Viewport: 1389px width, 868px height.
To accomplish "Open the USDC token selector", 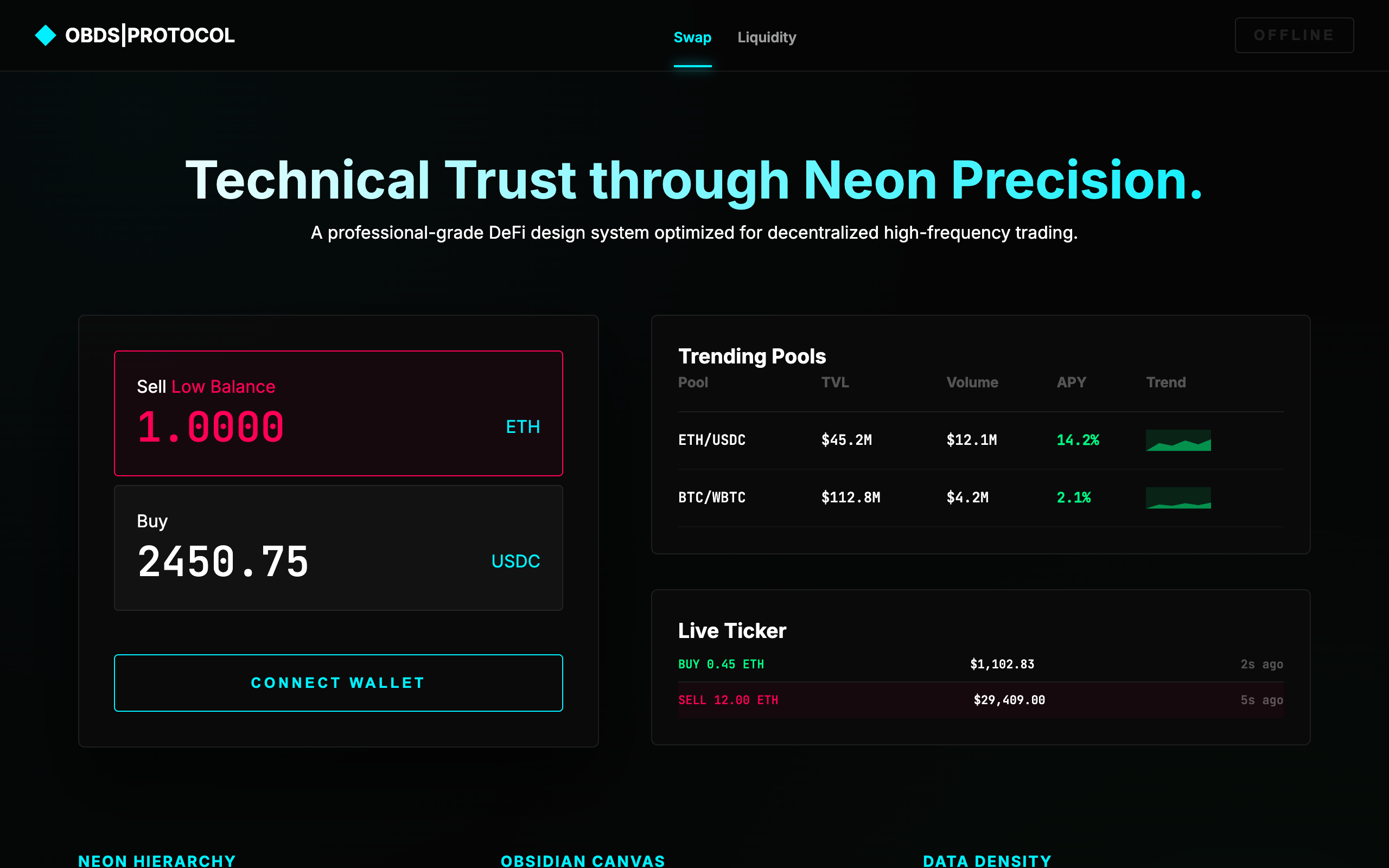I will click(515, 561).
